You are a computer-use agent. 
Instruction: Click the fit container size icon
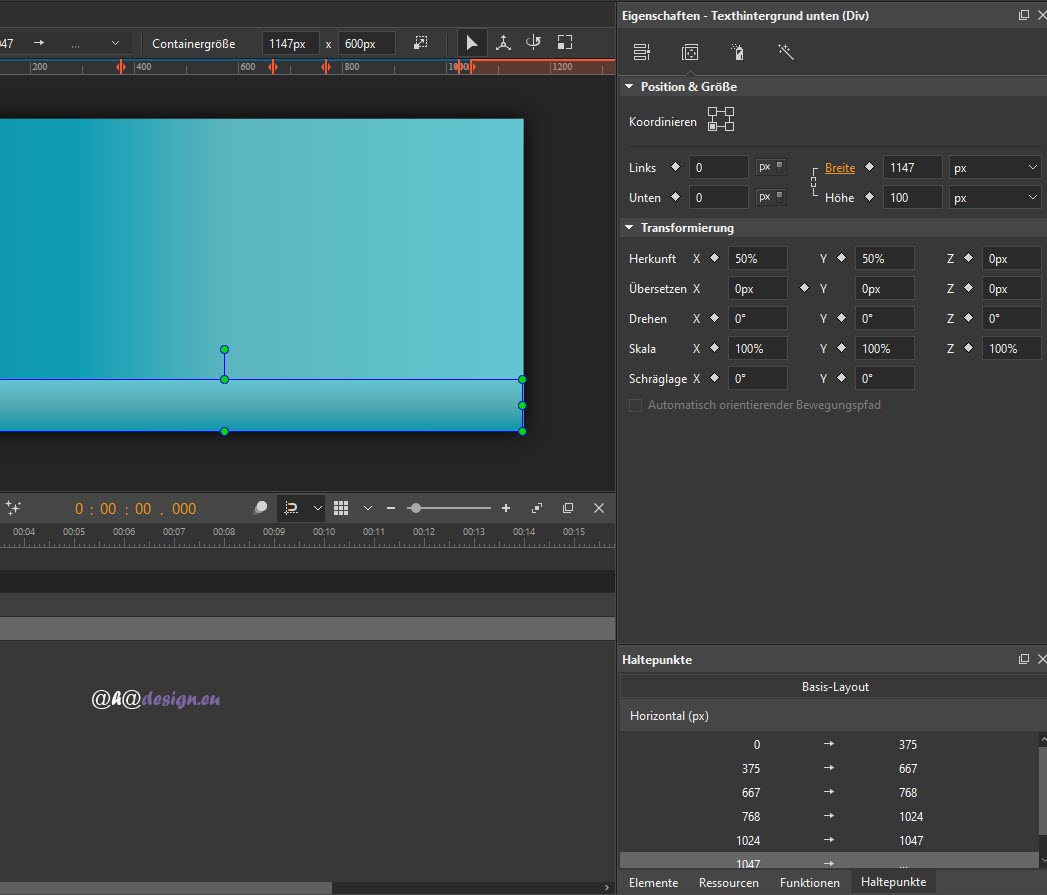coord(421,43)
